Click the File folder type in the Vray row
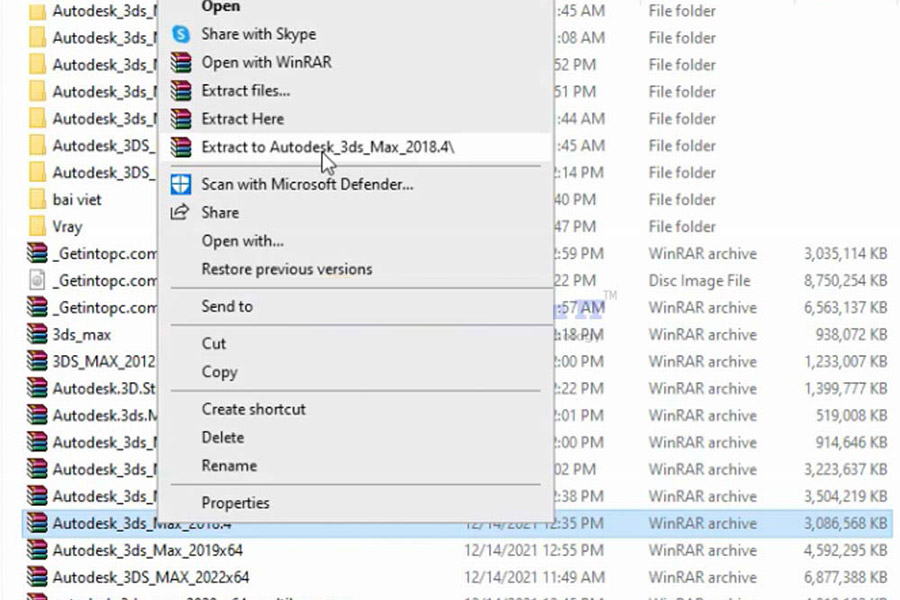Viewport: 900px width, 600px height. 682,227
